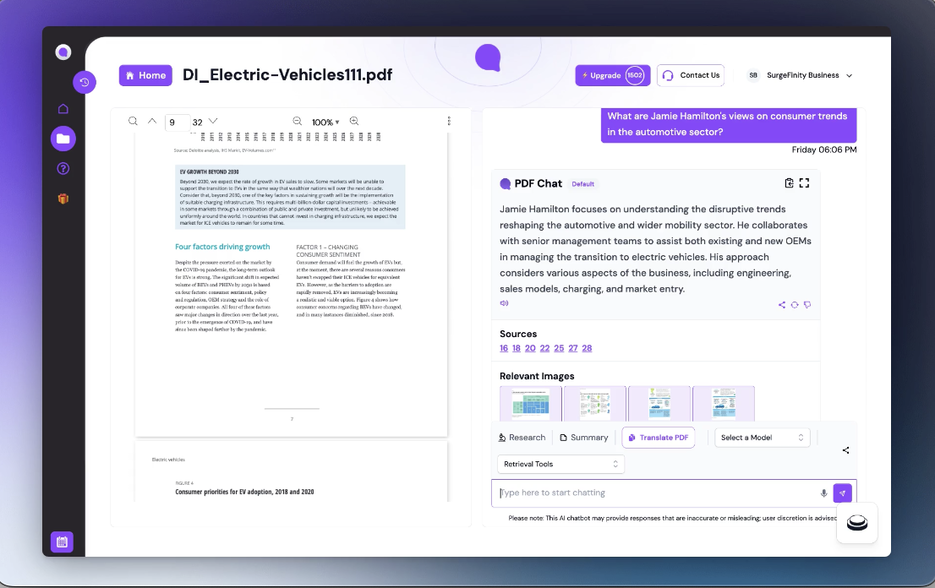Open the Select a Model dropdown
This screenshot has height=588, width=935.
pos(761,437)
